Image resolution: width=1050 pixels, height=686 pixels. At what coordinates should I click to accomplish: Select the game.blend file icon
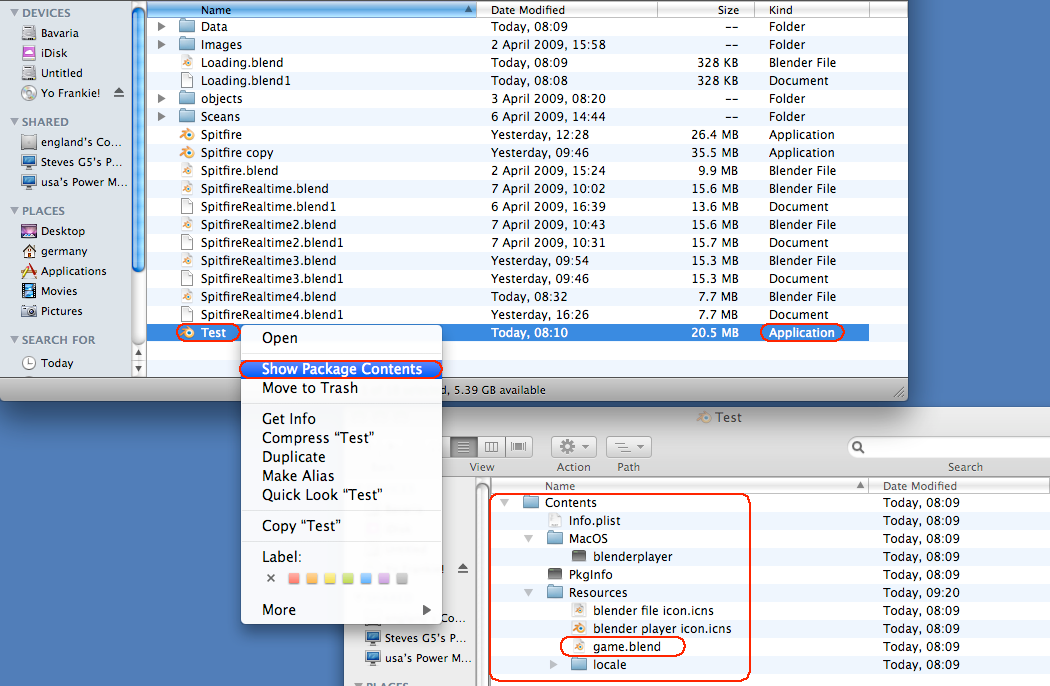tap(579, 646)
